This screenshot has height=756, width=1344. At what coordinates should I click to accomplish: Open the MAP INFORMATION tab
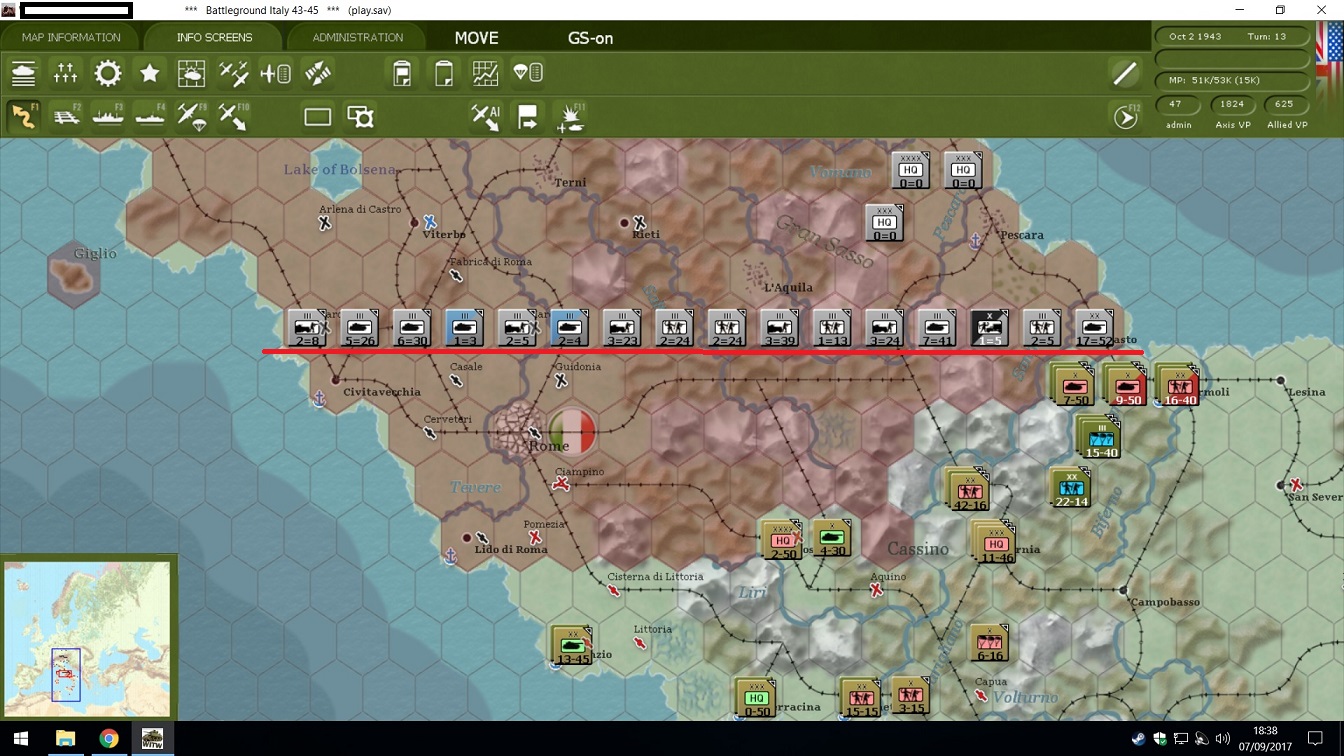pyautogui.click(x=71, y=37)
